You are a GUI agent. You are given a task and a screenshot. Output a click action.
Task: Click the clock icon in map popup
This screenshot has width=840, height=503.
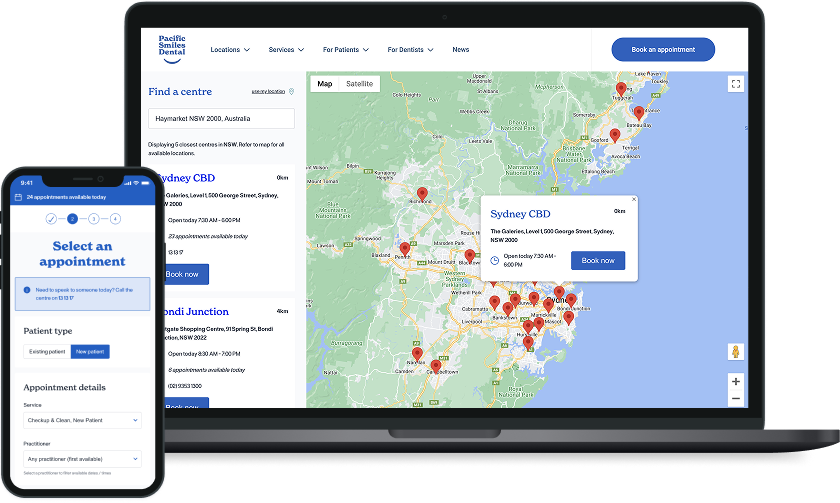pos(494,260)
